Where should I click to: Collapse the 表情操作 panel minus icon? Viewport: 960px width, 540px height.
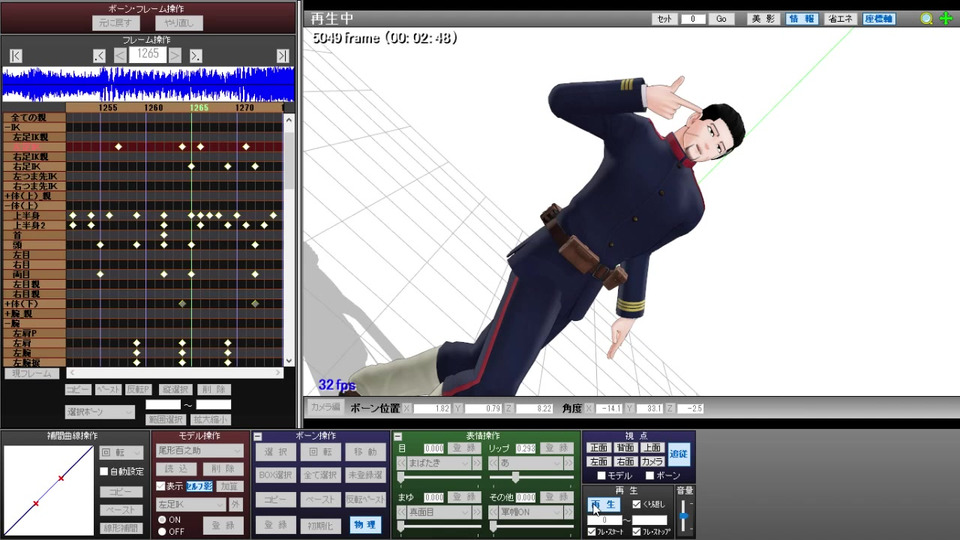pos(398,437)
